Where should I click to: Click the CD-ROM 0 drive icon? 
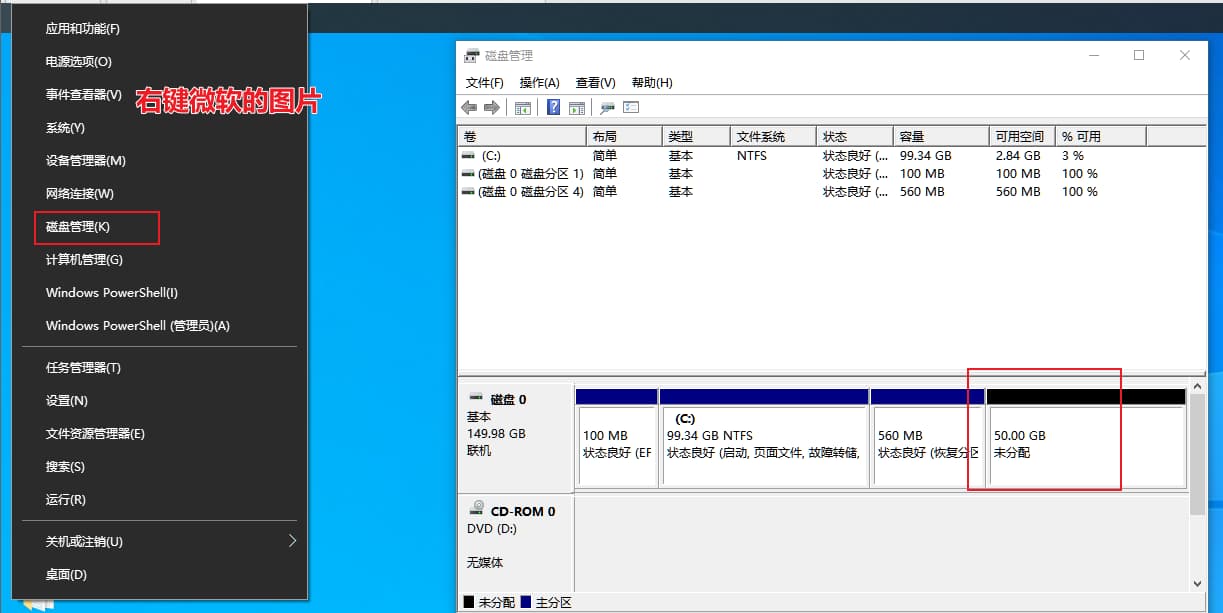pyautogui.click(x=477, y=510)
